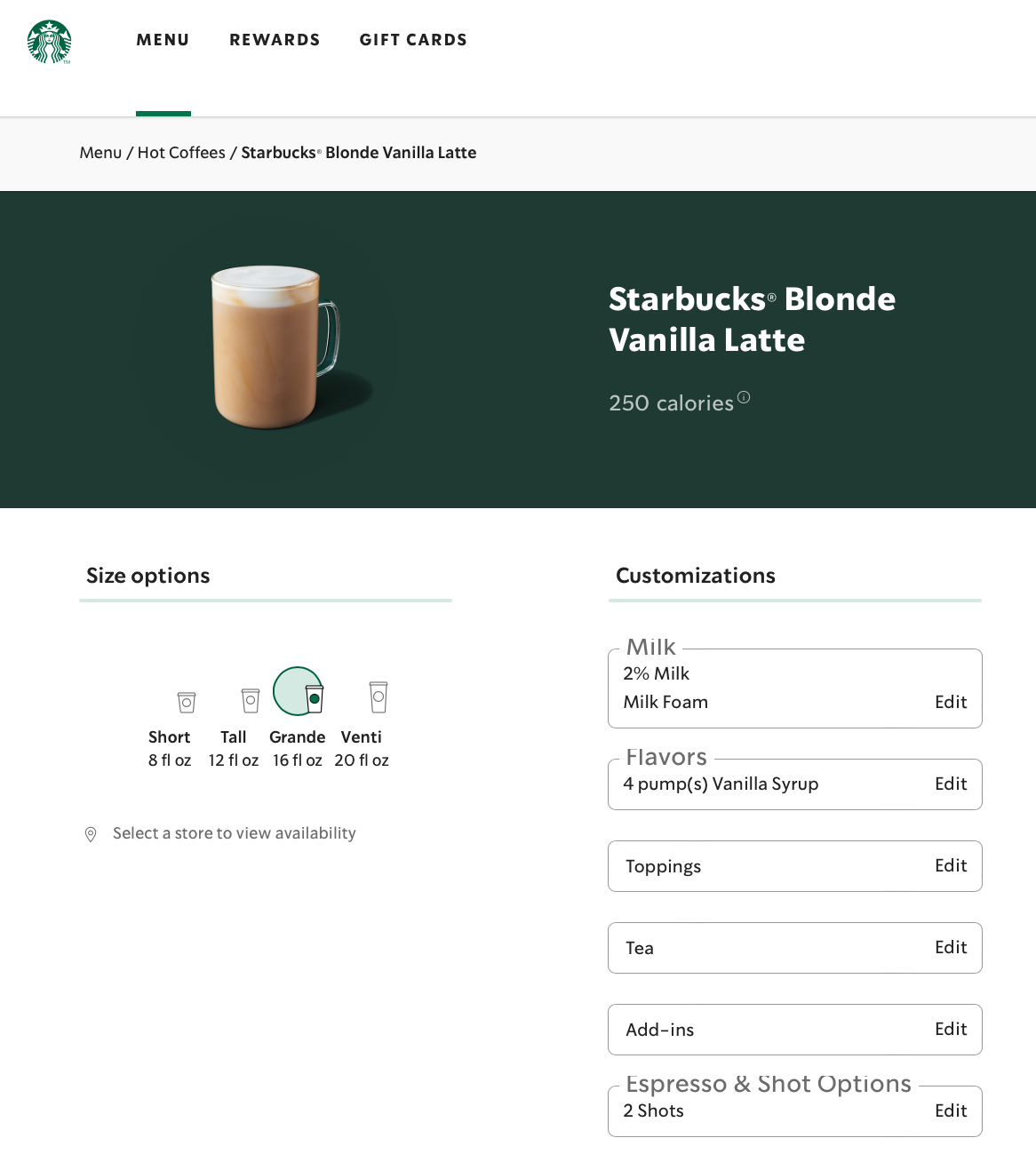Click the Starbucks siren logo
Image resolution: width=1036 pixels, height=1162 pixels.
[x=49, y=41]
